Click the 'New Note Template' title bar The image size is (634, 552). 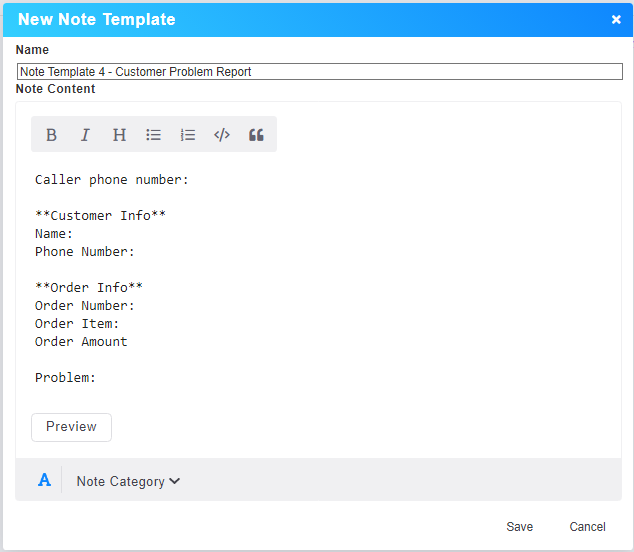click(300, 20)
